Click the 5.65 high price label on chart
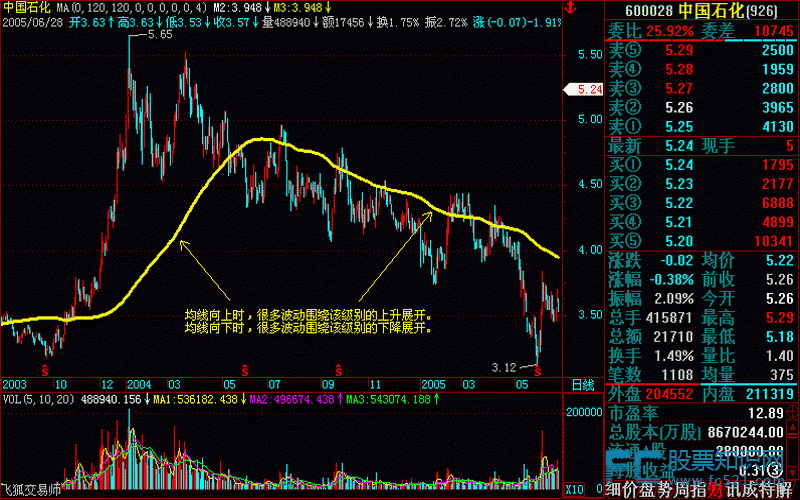This screenshot has height=500, width=800. pos(160,35)
